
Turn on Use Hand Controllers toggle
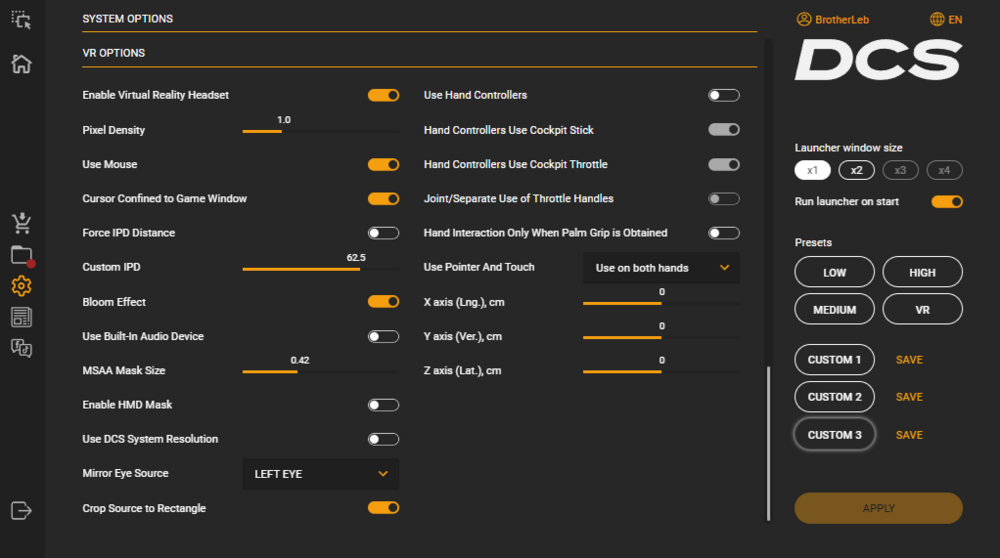[723, 95]
